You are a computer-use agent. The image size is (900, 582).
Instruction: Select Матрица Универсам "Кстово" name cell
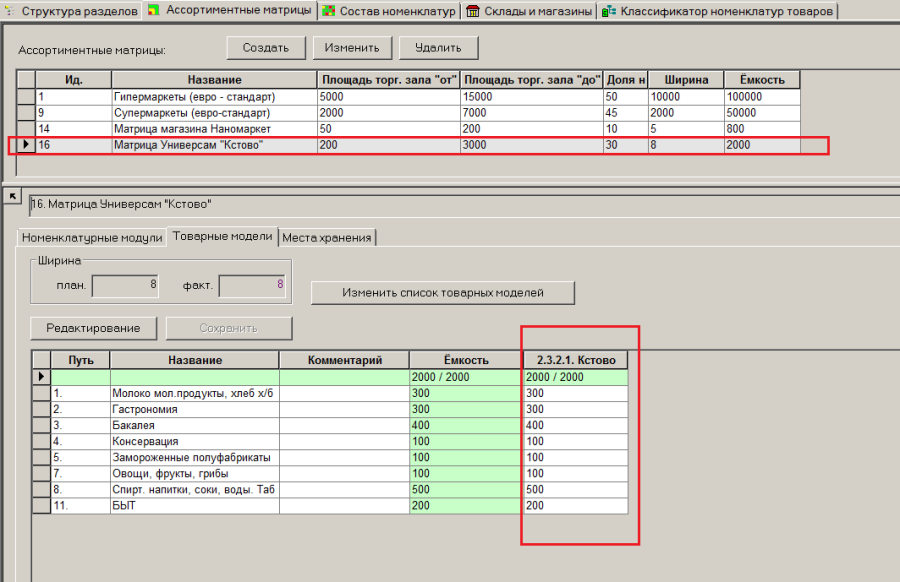coord(214,145)
